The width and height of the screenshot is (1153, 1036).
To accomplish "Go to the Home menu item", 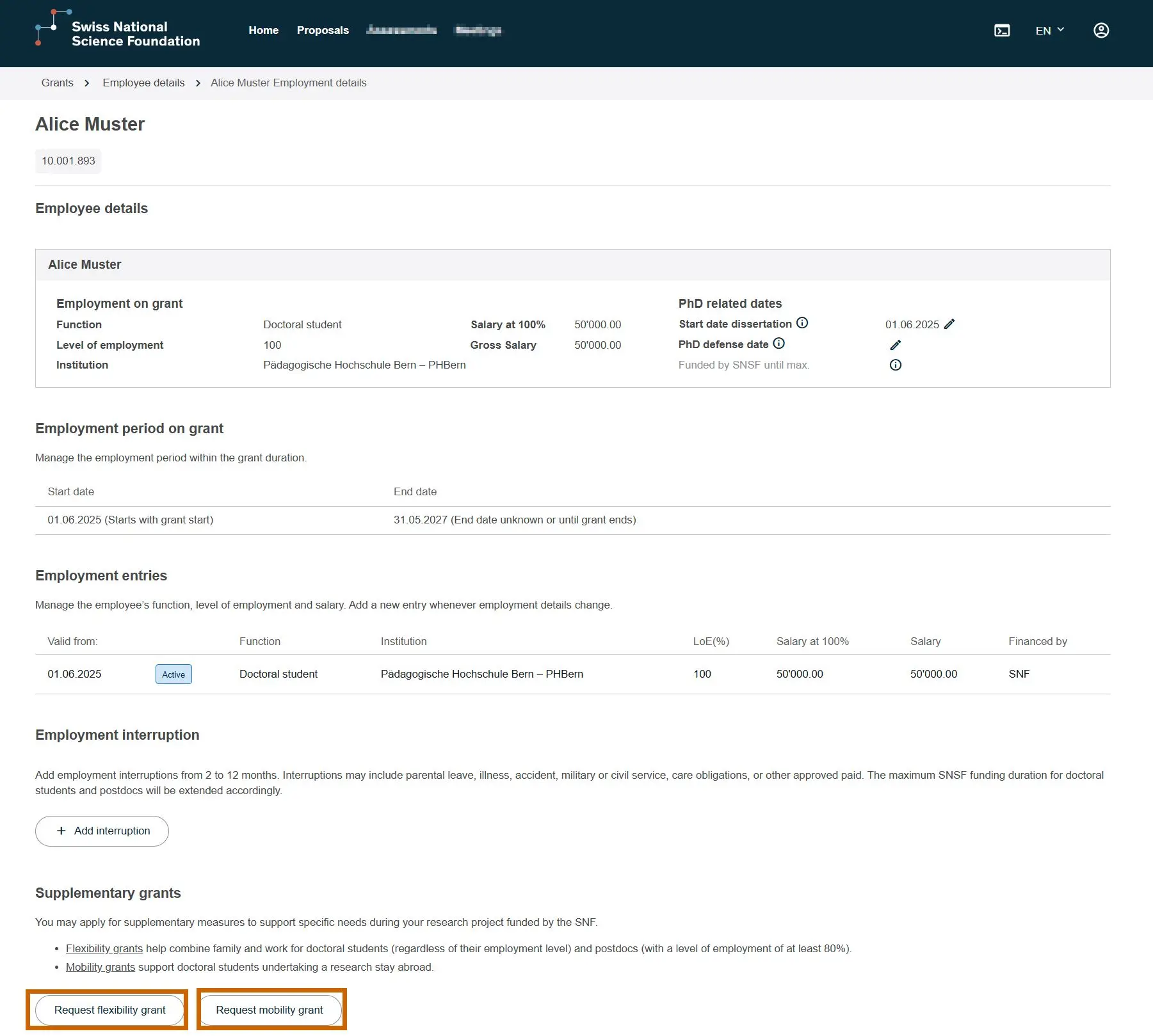I will click(x=264, y=30).
